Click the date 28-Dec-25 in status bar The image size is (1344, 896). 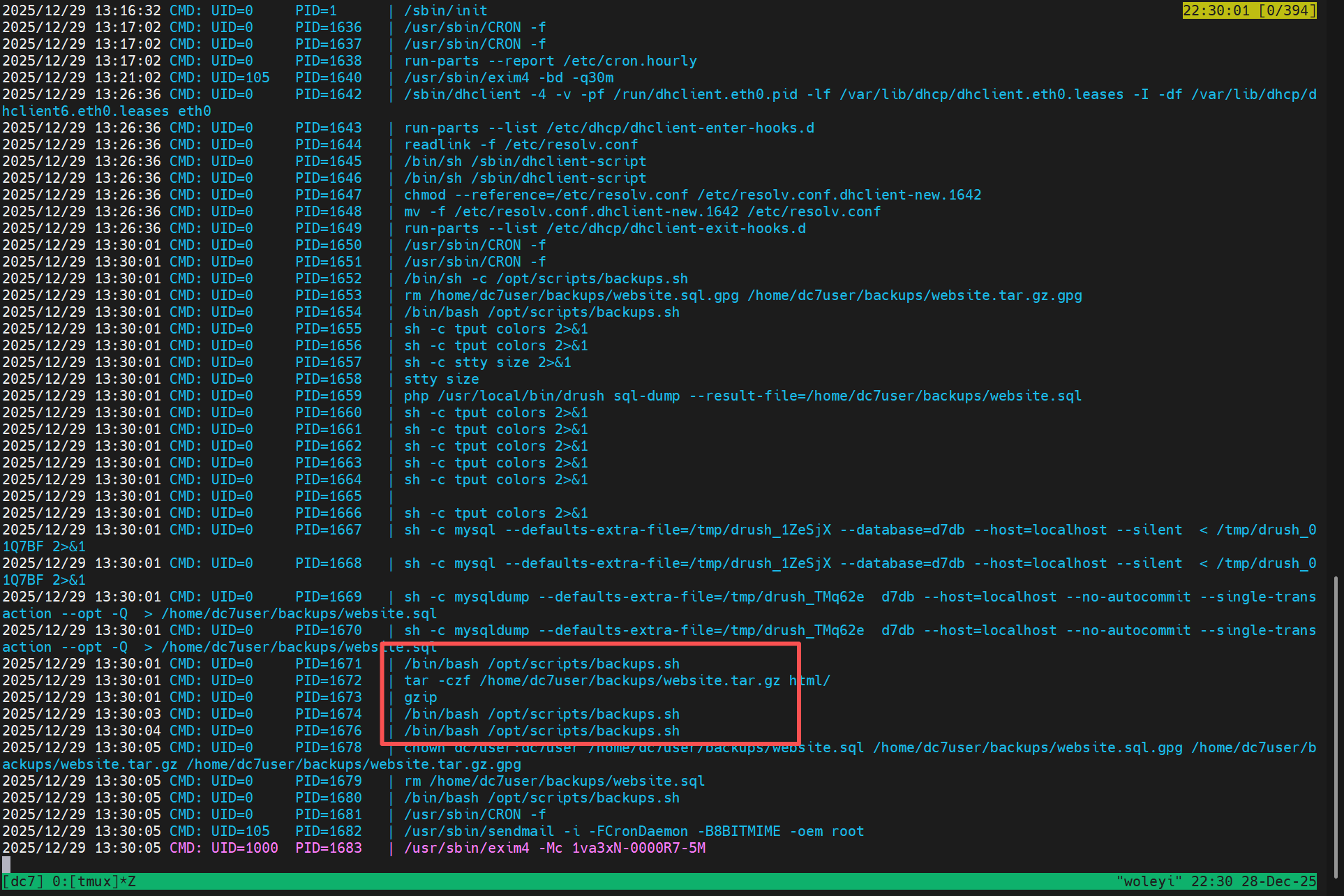[x=1278, y=881]
